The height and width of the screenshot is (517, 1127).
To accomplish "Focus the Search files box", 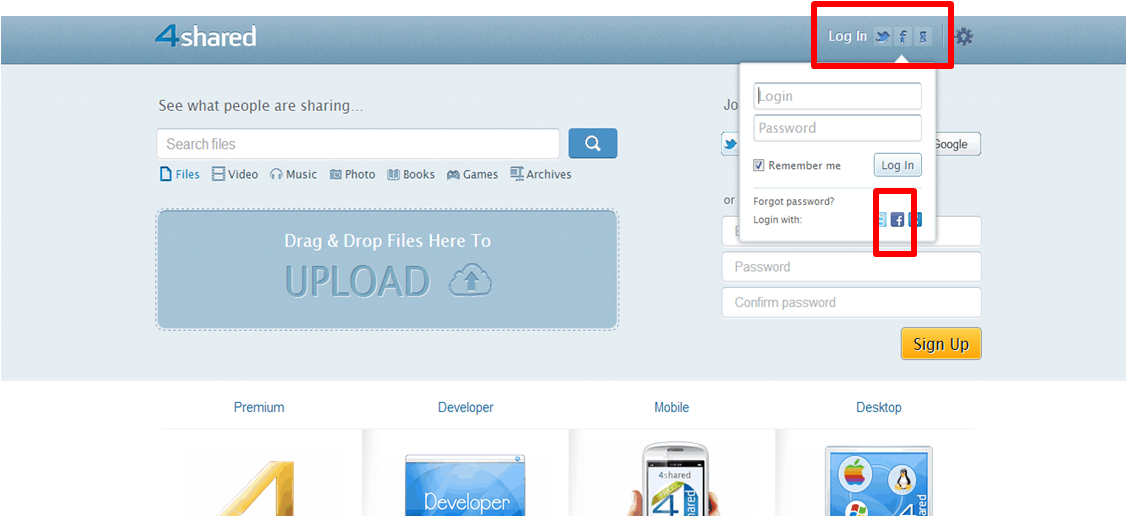I will coord(358,144).
